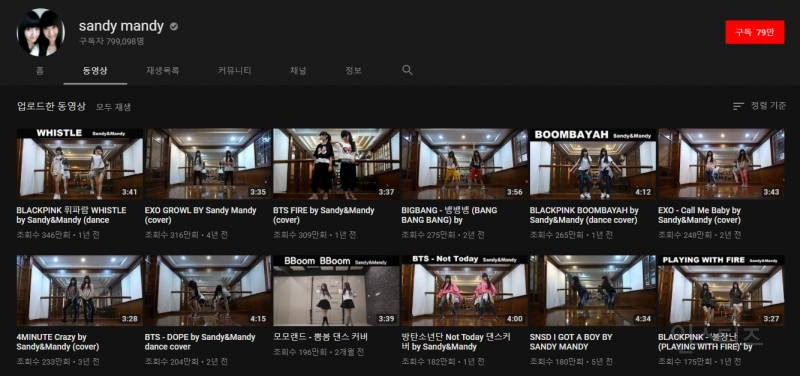The height and width of the screenshot is (376, 800).
Task: Open the EXO GROWL video thumbnail
Action: click(x=208, y=164)
